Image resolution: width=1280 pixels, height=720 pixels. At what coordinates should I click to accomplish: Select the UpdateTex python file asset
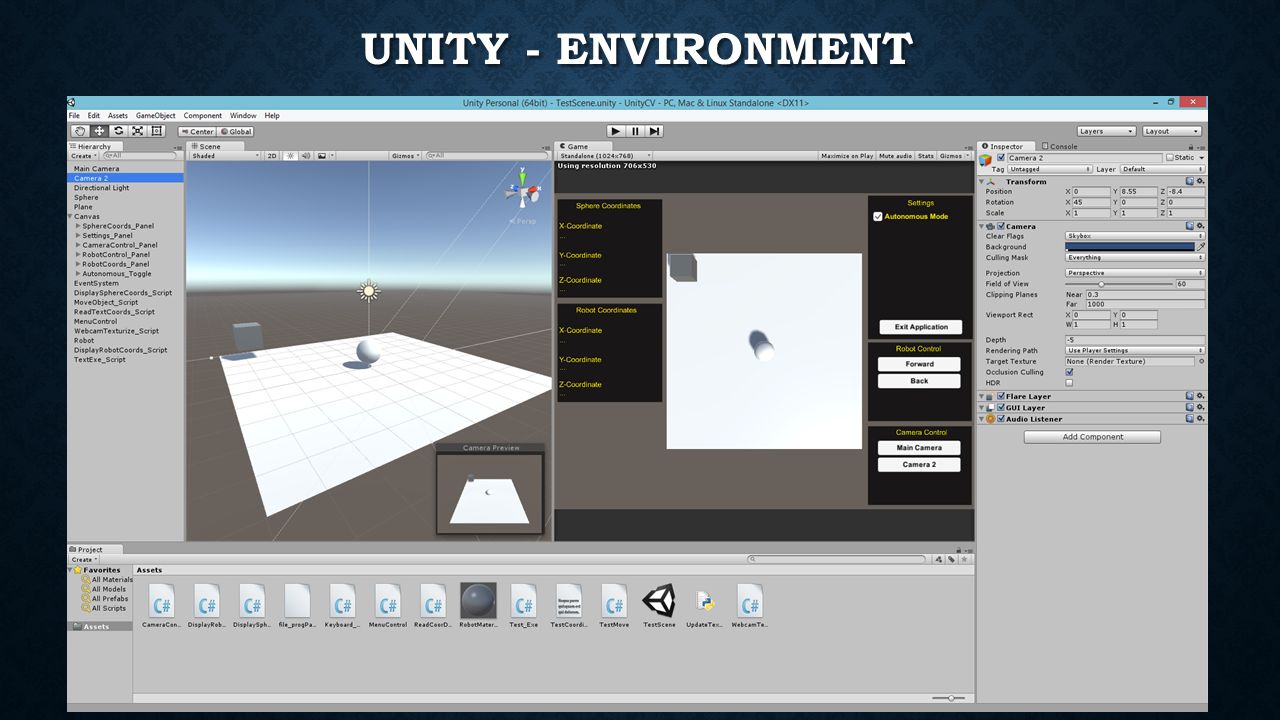pos(704,606)
